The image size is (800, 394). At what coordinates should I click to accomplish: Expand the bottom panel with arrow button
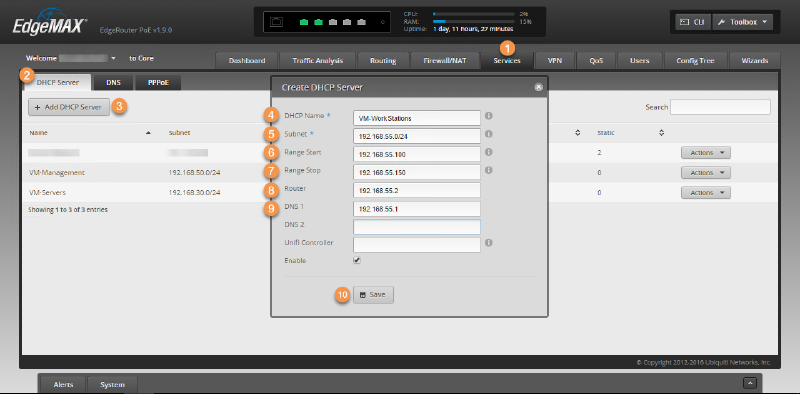click(750, 382)
